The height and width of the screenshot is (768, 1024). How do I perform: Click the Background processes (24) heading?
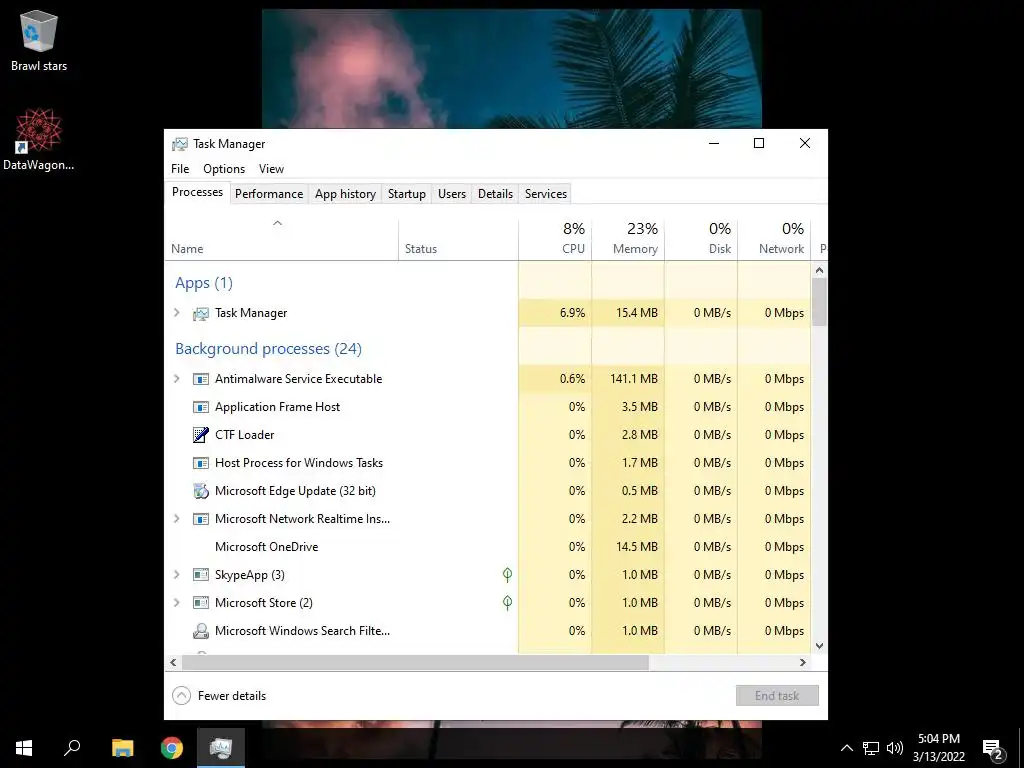point(268,349)
